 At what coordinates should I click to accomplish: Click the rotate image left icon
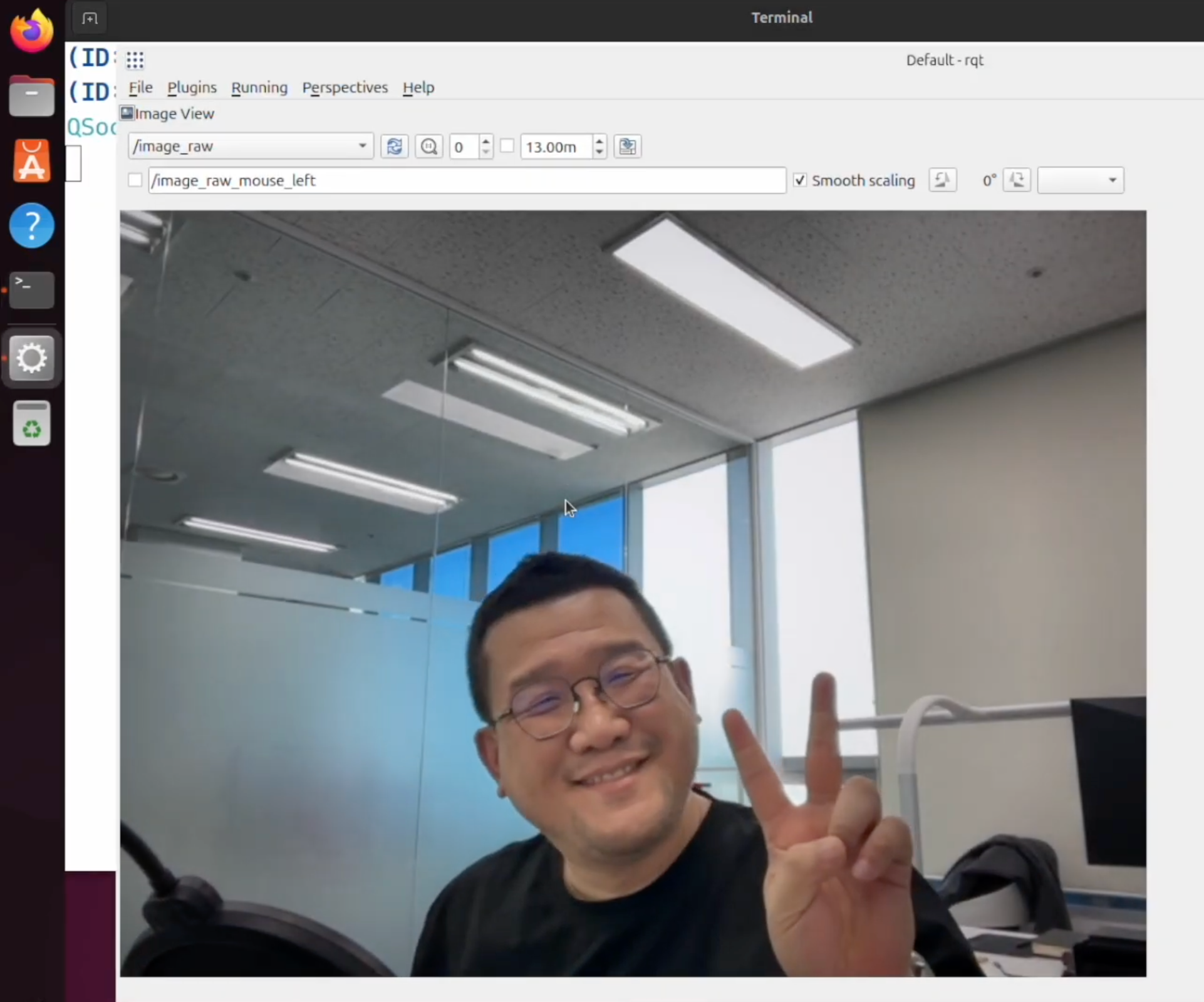tap(942, 180)
